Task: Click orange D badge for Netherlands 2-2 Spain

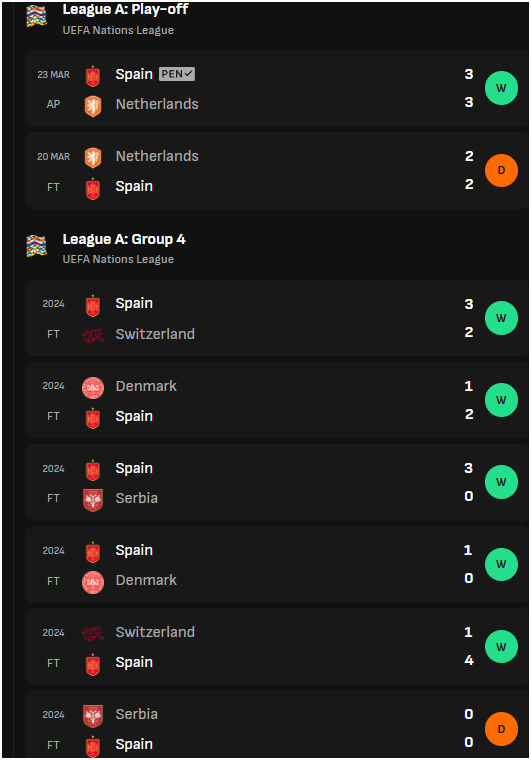Action: click(501, 171)
